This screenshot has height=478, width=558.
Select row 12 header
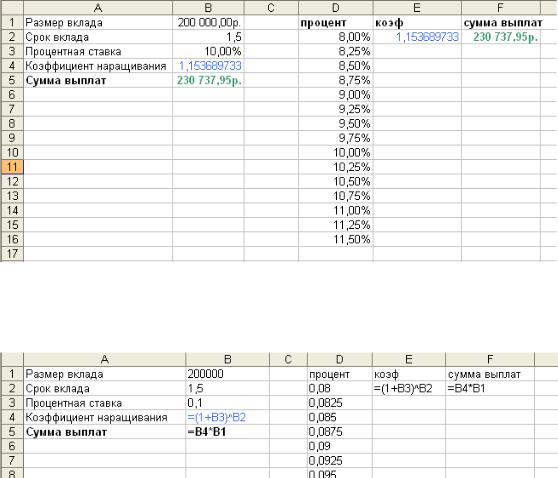(12, 182)
